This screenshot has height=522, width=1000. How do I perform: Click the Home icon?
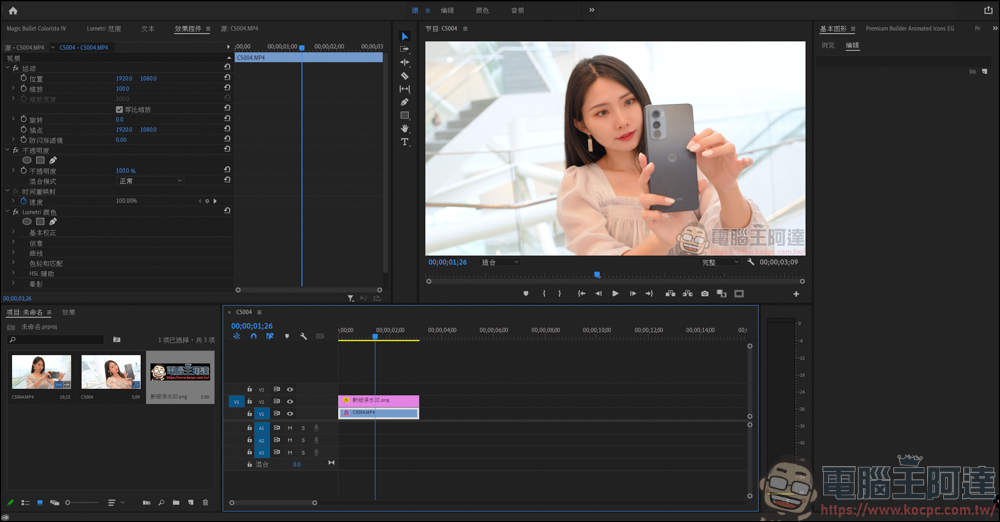[13, 10]
